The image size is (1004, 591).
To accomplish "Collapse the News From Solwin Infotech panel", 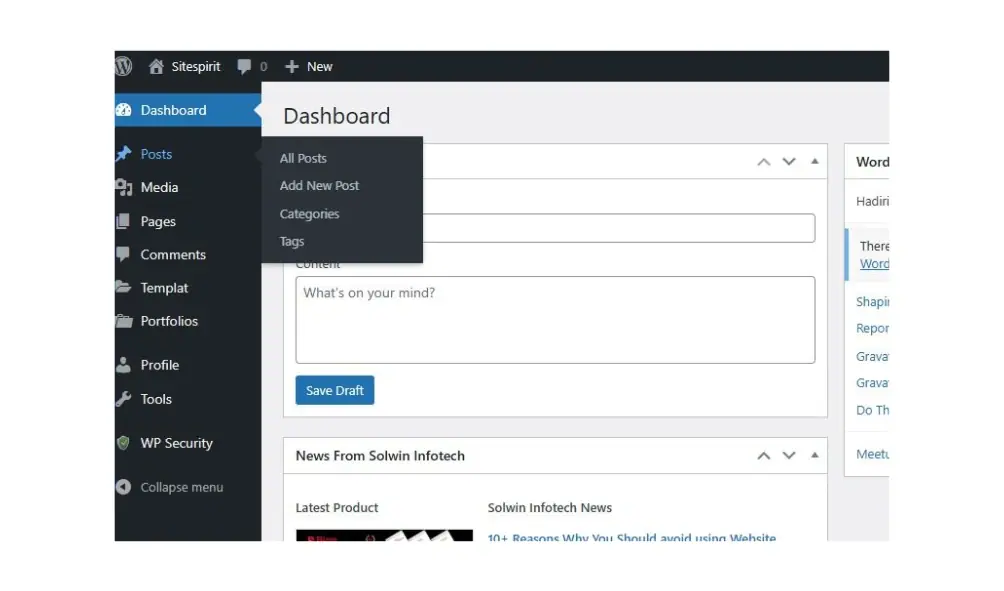I will point(814,455).
